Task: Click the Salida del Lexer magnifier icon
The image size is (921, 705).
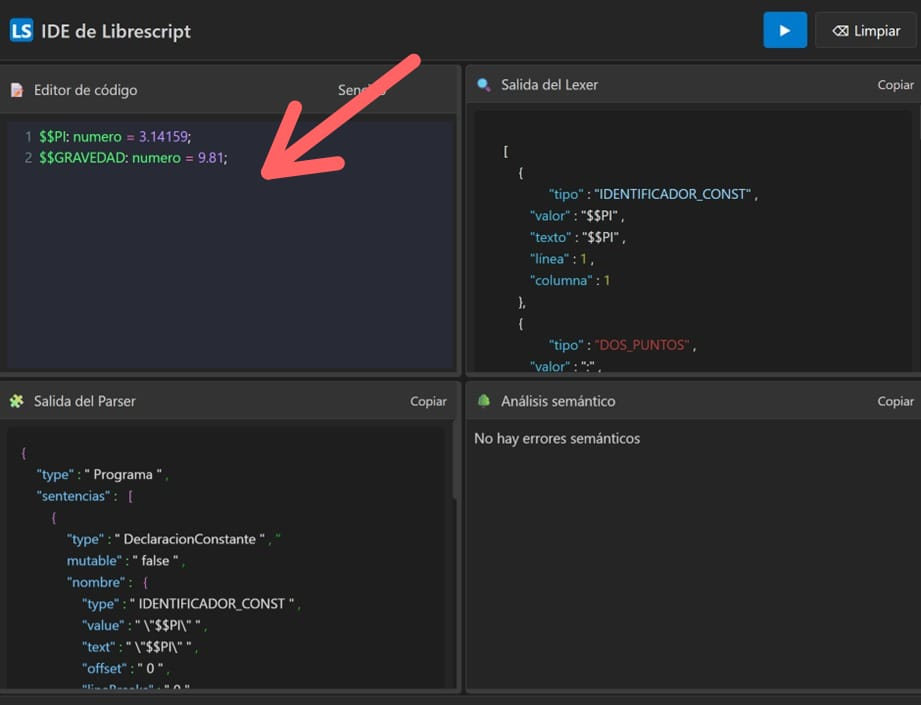Action: coord(484,85)
